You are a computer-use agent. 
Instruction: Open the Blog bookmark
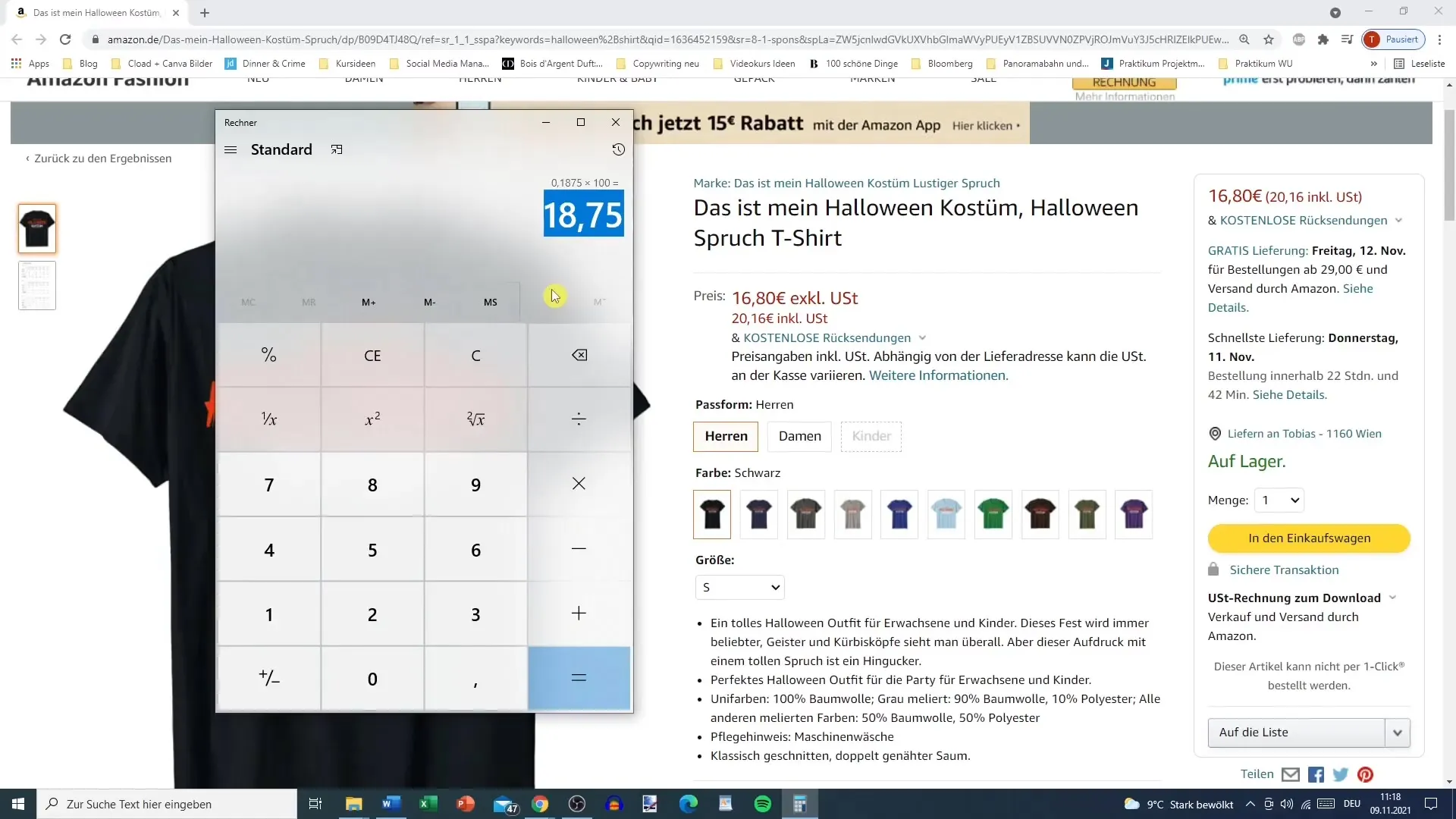pos(80,64)
